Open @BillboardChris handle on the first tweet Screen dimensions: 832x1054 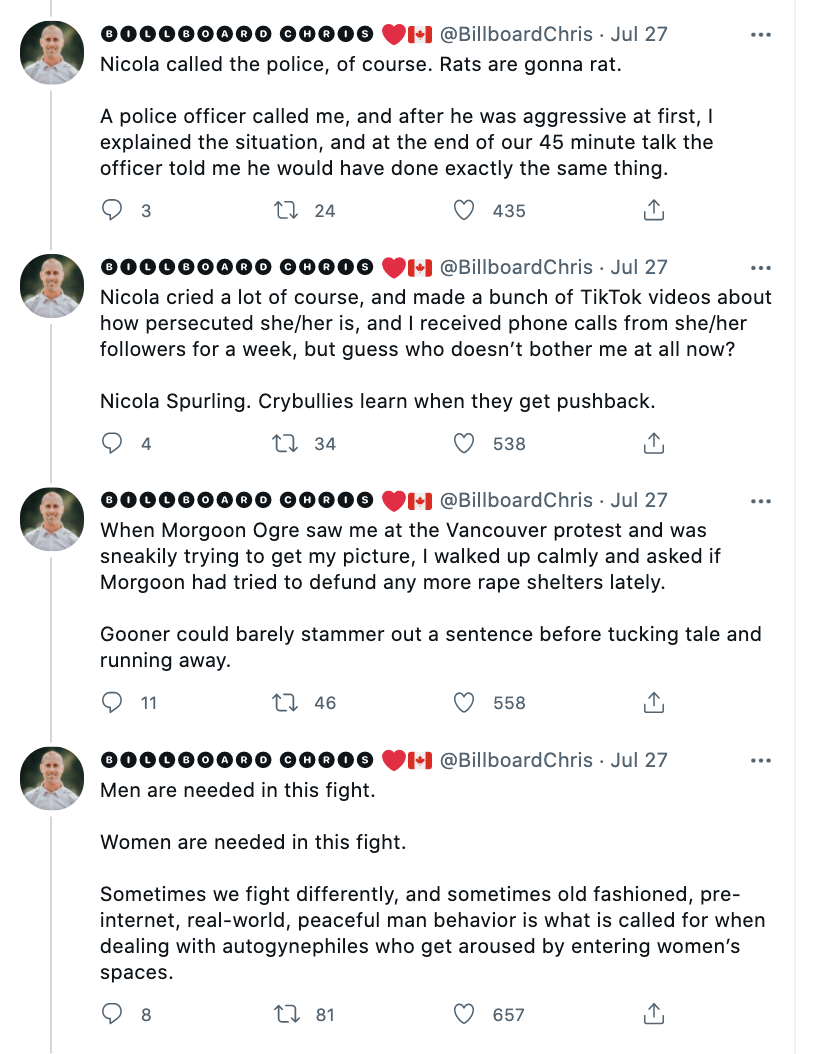click(x=516, y=34)
